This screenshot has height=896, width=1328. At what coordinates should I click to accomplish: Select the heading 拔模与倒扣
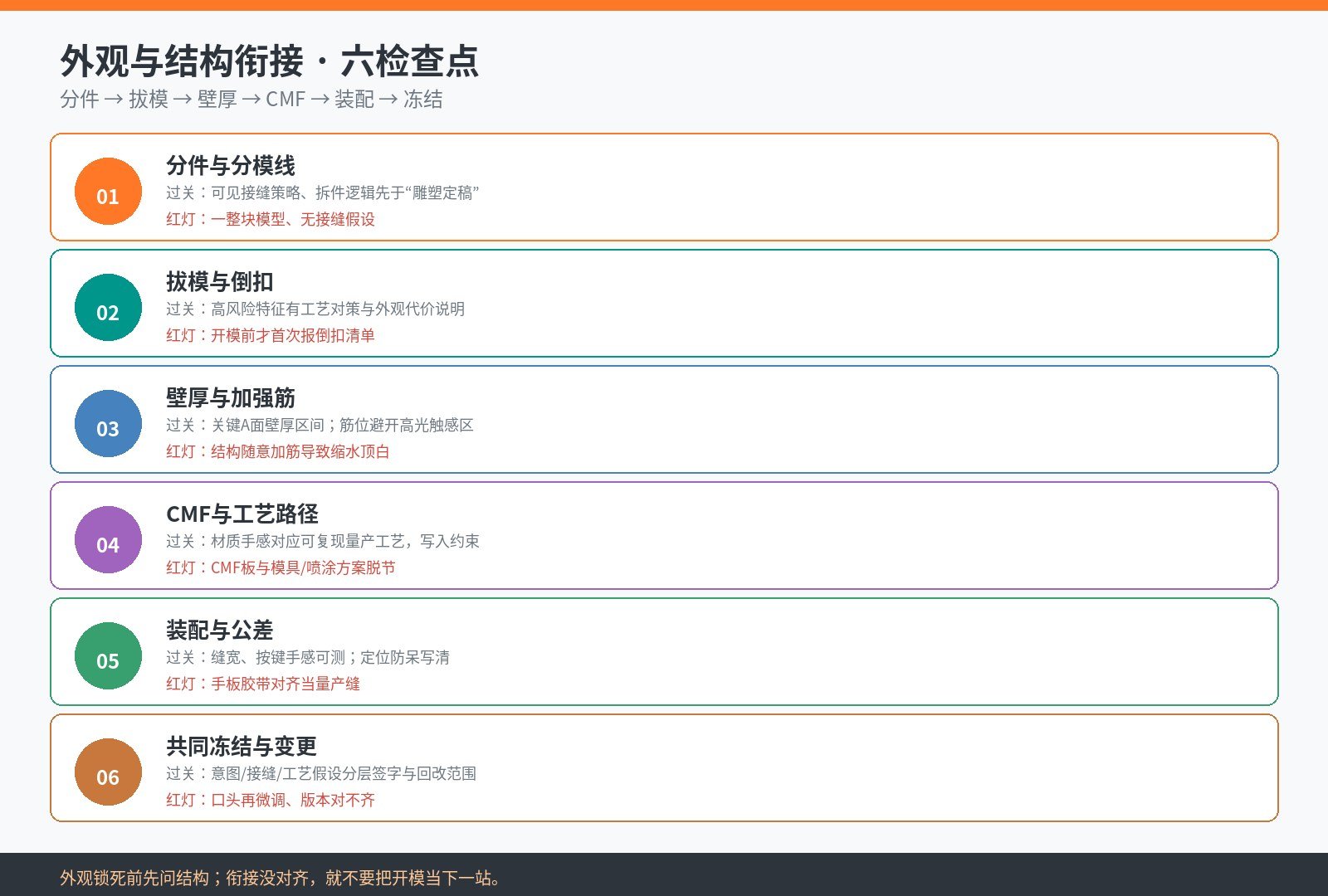tap(220, 282)
